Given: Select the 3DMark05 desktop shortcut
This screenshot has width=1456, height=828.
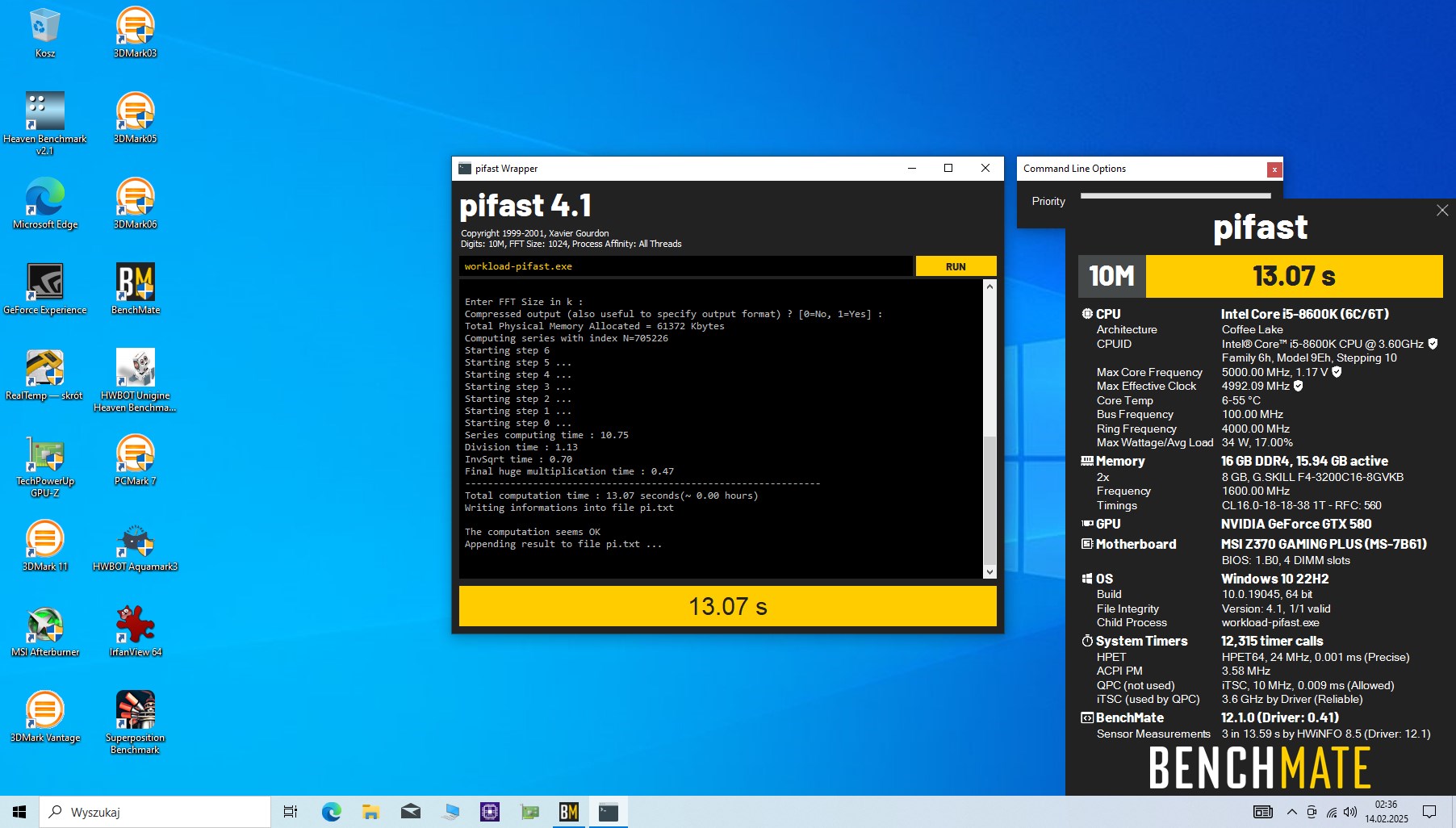Looking at the screenshot, I should (x=135, y=119).
